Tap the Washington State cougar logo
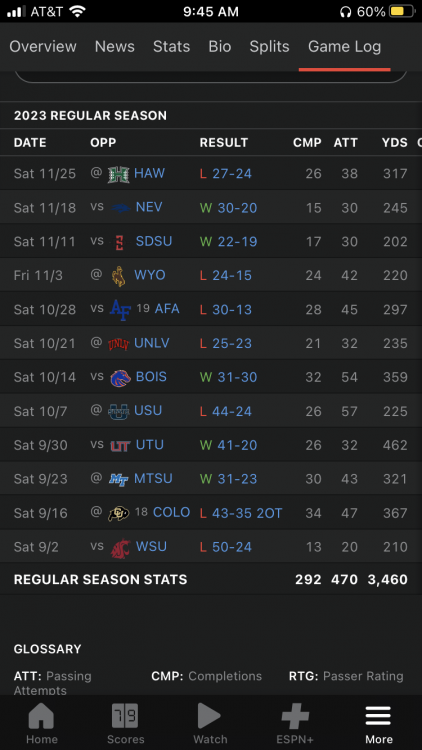Viewport: 422px width, 750px height. click(120, 548)
